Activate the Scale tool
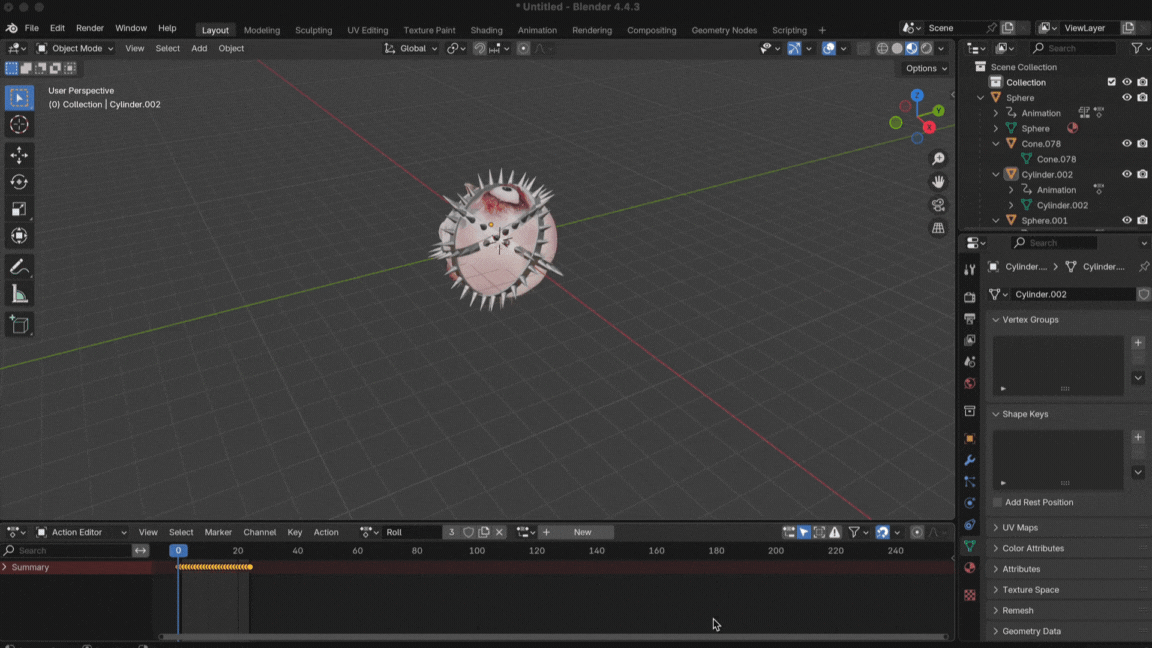Viewport: 1152px width, 648px height. [x=19, y=209]
